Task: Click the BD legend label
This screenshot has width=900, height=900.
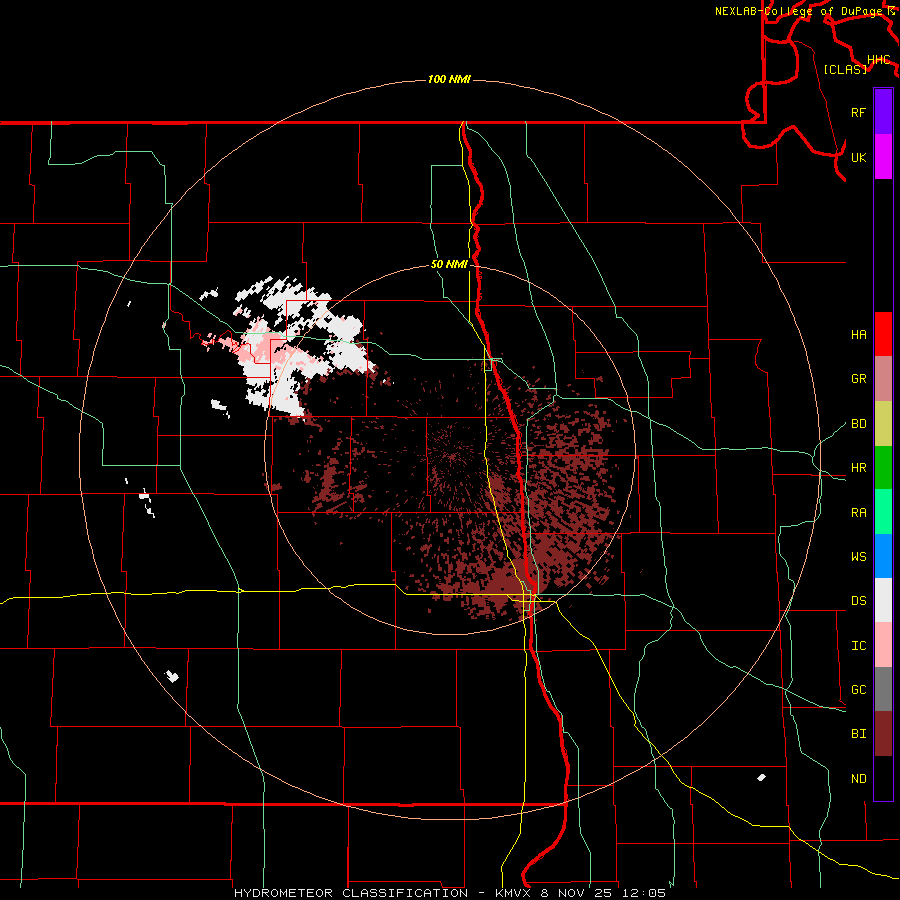Action: pos(858,424)
